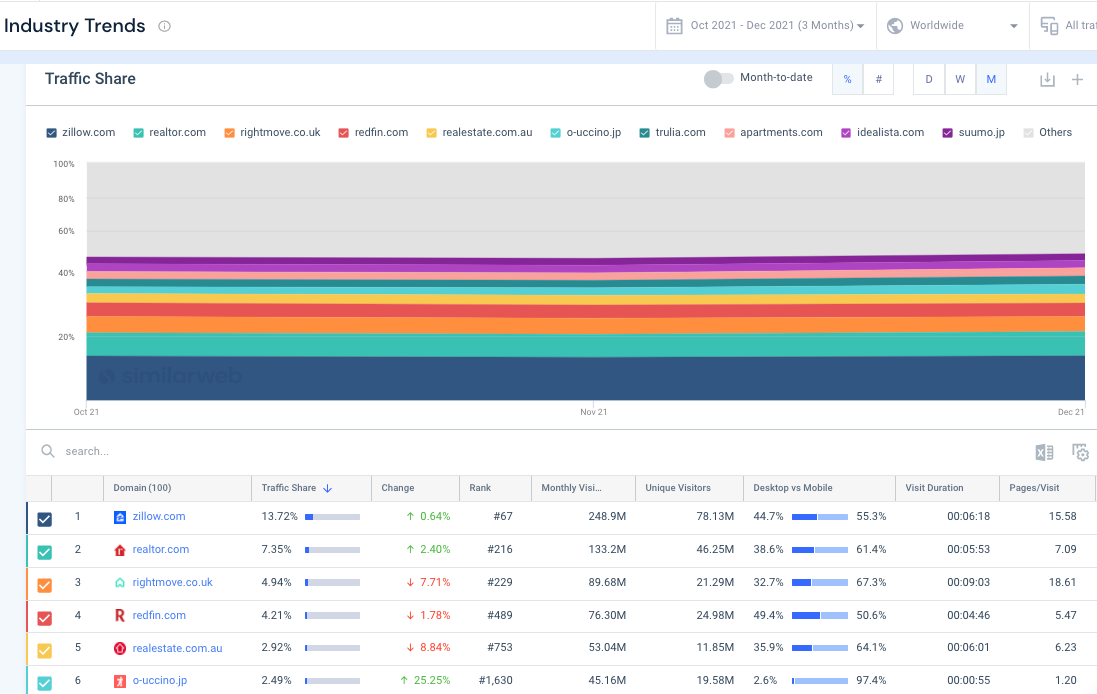Screen dimensions: 1097x694
Task: Deselect the o-uccino.jp table row checkbox
Action: coord(44,683)
